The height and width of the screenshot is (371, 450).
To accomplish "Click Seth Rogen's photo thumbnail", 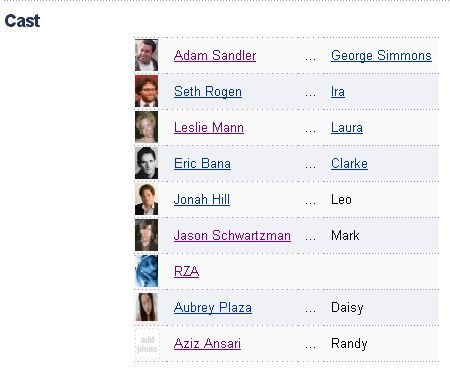I will pos(146,91).
